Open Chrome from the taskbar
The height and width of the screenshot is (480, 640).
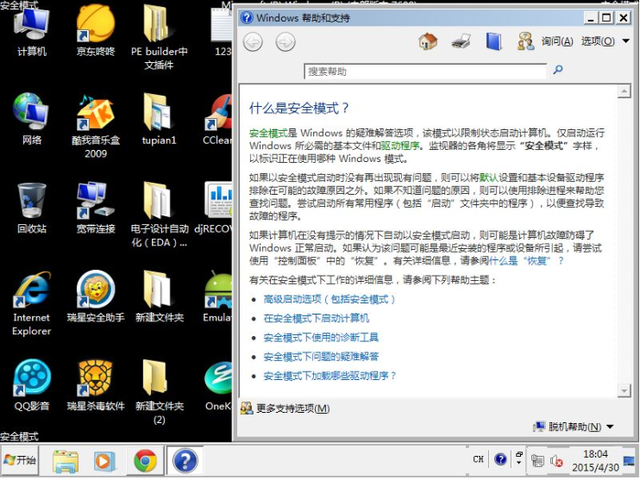[x=145, y=461]
